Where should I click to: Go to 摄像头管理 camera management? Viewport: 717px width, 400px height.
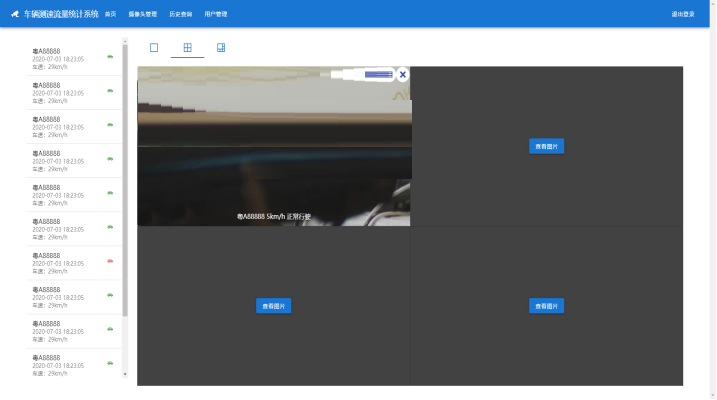(143, 14)
